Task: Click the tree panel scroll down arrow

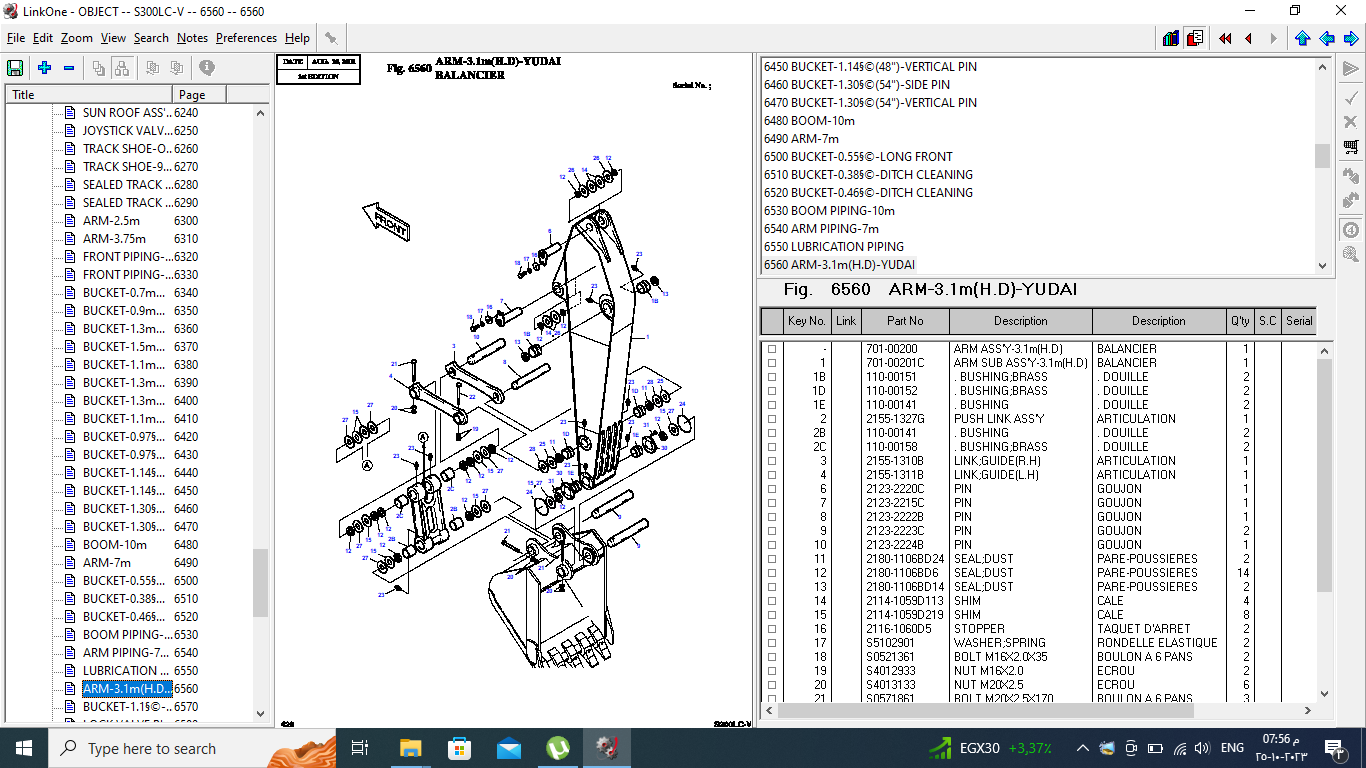Action: click(x=261, y=714)
